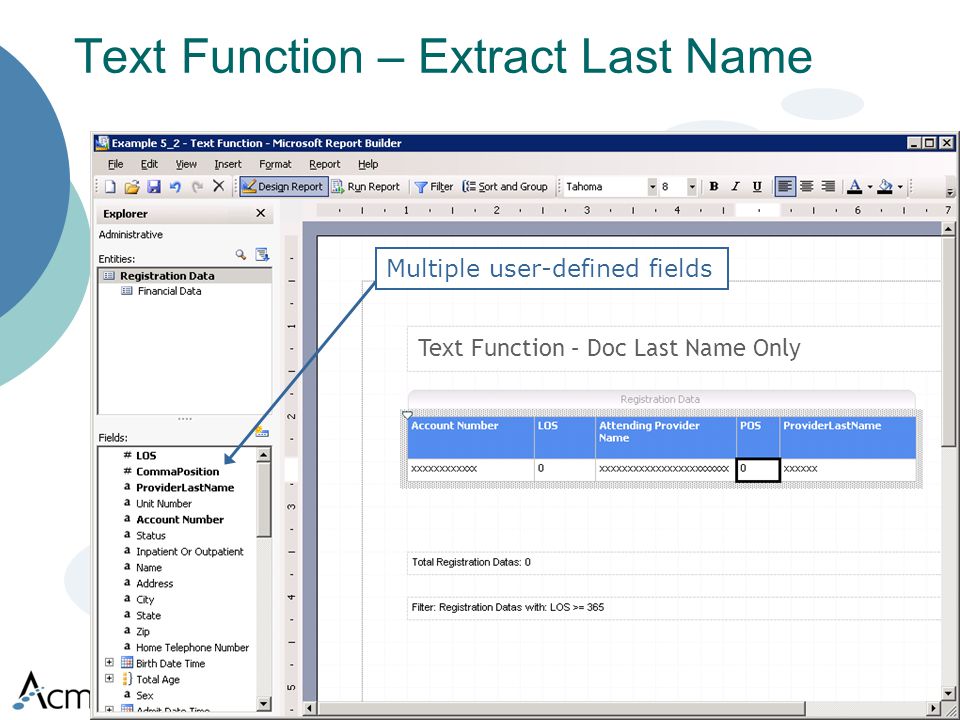The height and width of the screenshot is (720, 960).
Task: Center align text
Action: click(x=807, y=187)
